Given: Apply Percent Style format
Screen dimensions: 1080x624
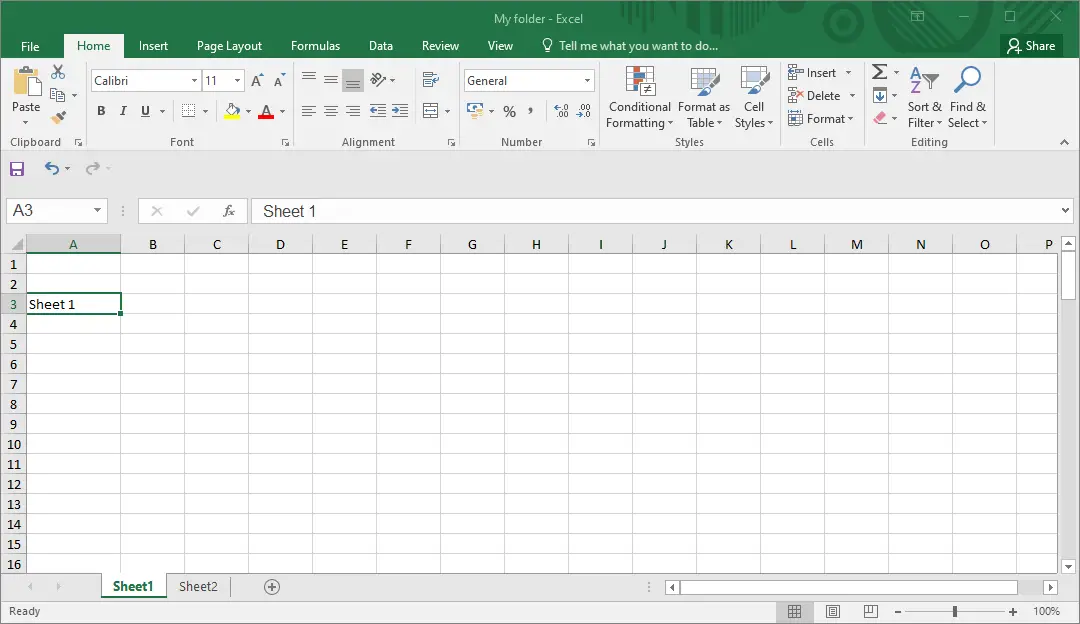Looking at the screenshot, I should click(x=510, y=111).
